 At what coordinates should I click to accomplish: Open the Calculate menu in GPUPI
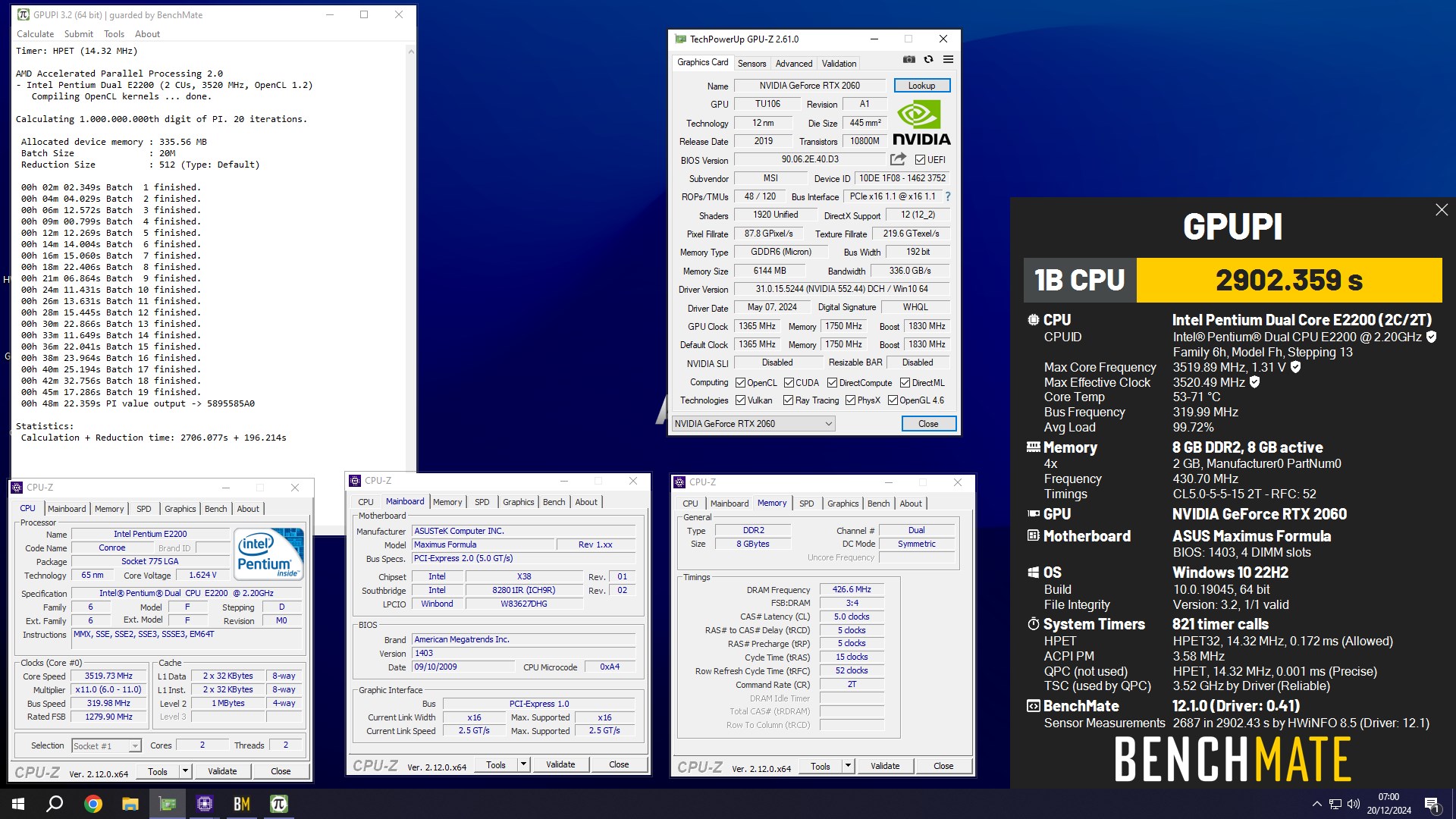click(x=35, y=34)
